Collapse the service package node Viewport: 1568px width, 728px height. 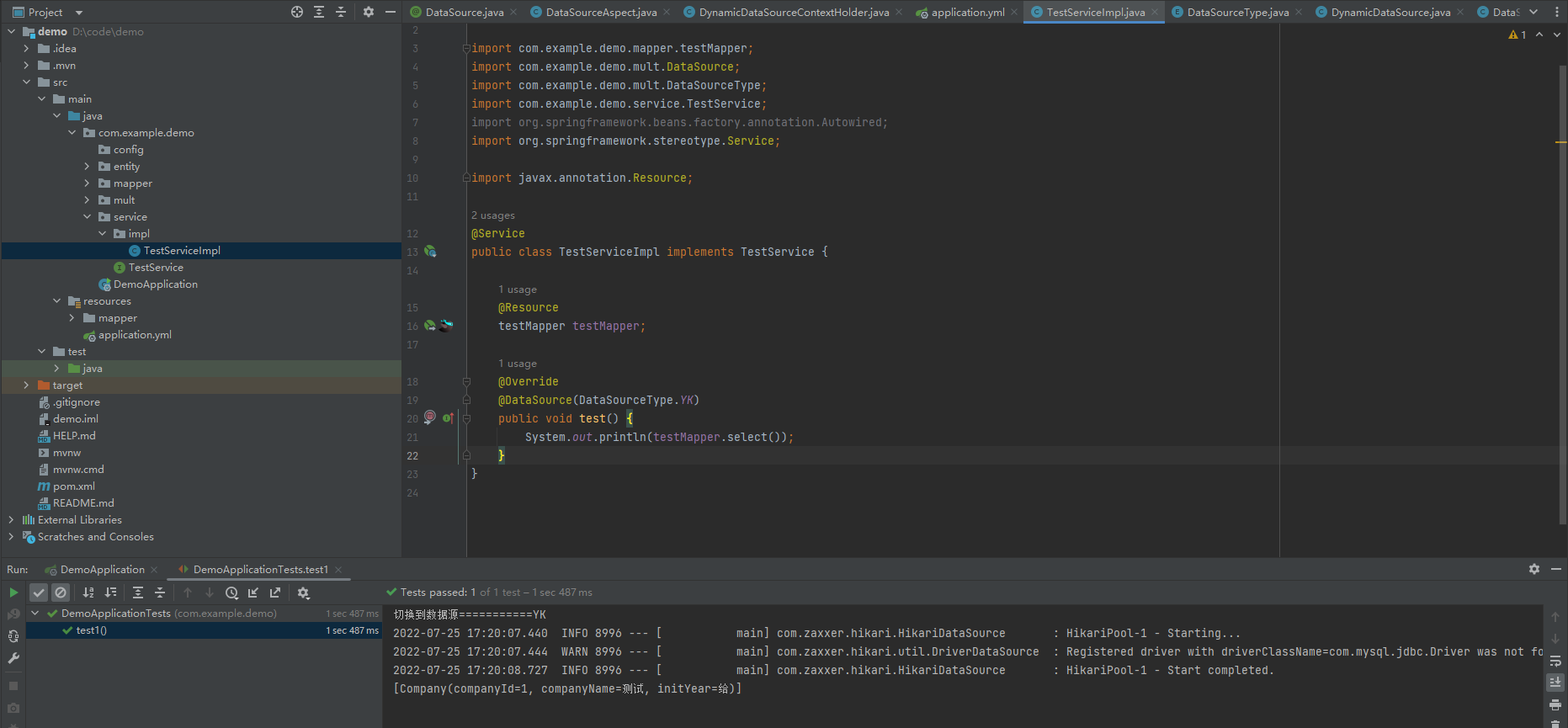click(87, 217)
